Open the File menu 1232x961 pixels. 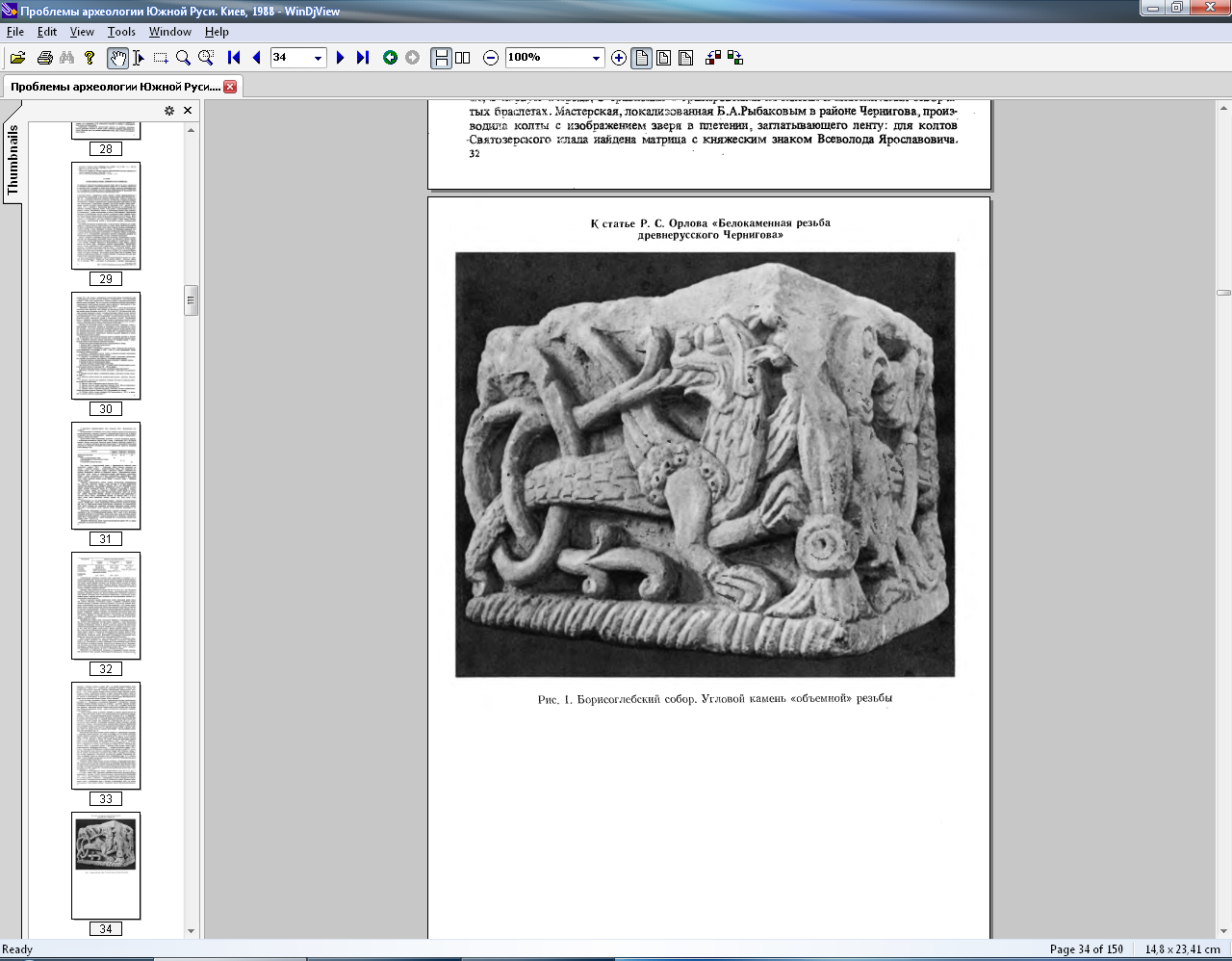pos(15,32)
